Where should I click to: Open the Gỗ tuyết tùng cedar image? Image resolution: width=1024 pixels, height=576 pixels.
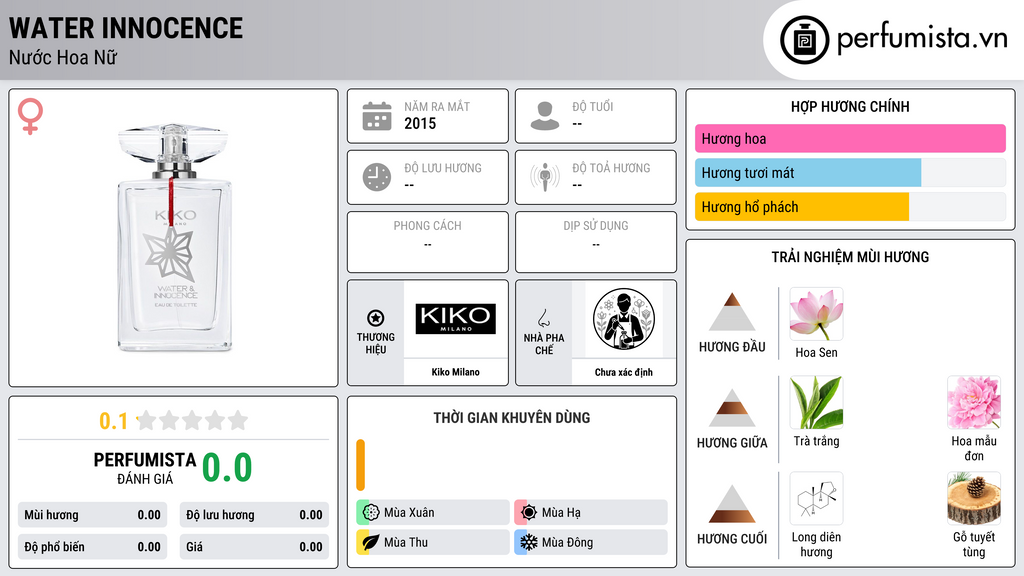[974, 498]
